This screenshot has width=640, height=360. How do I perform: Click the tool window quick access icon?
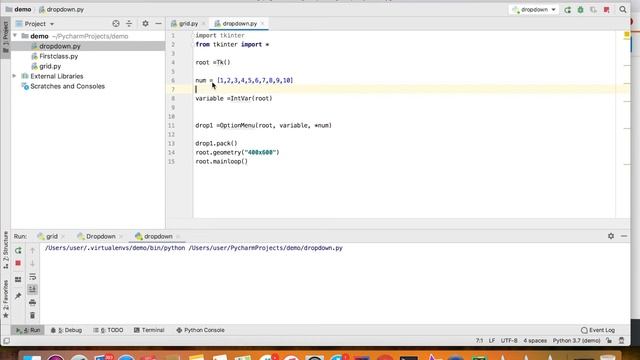click(x=7, y=340)
